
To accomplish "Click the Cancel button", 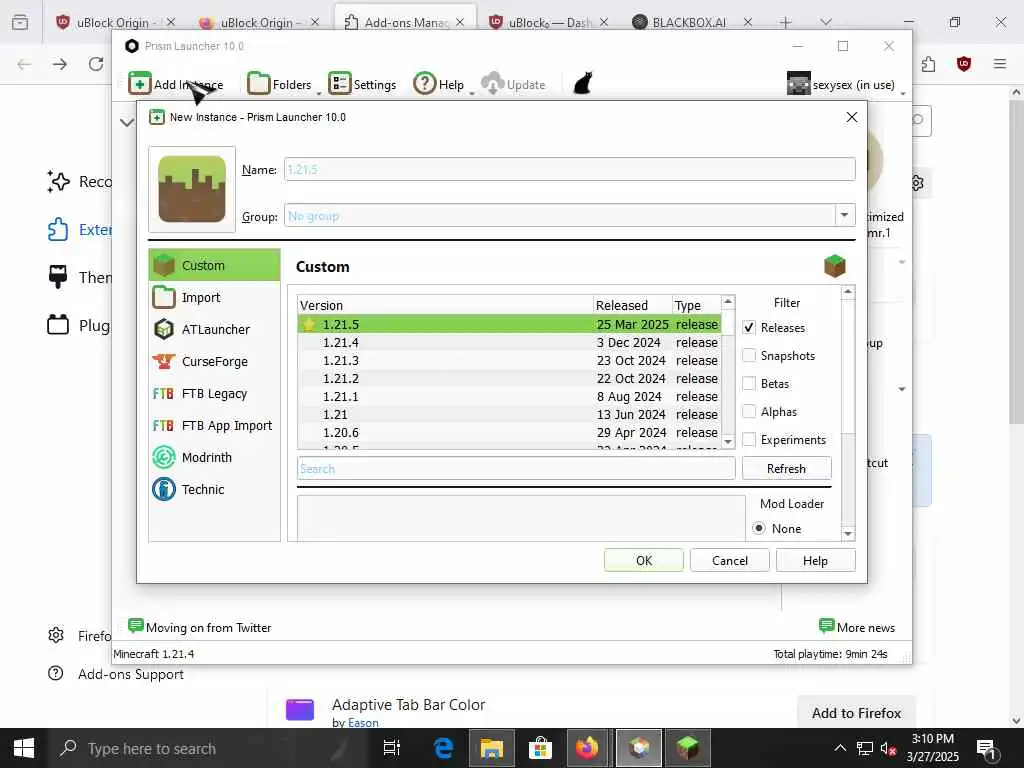I will (x=729, y=560).
